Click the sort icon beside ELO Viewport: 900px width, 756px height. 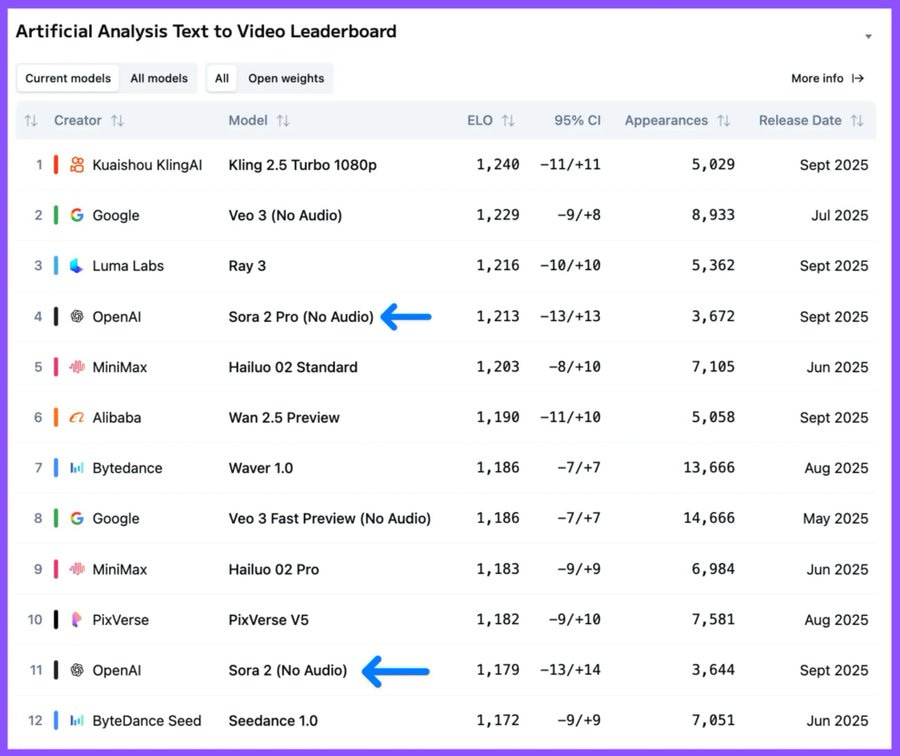pos(508,121)
